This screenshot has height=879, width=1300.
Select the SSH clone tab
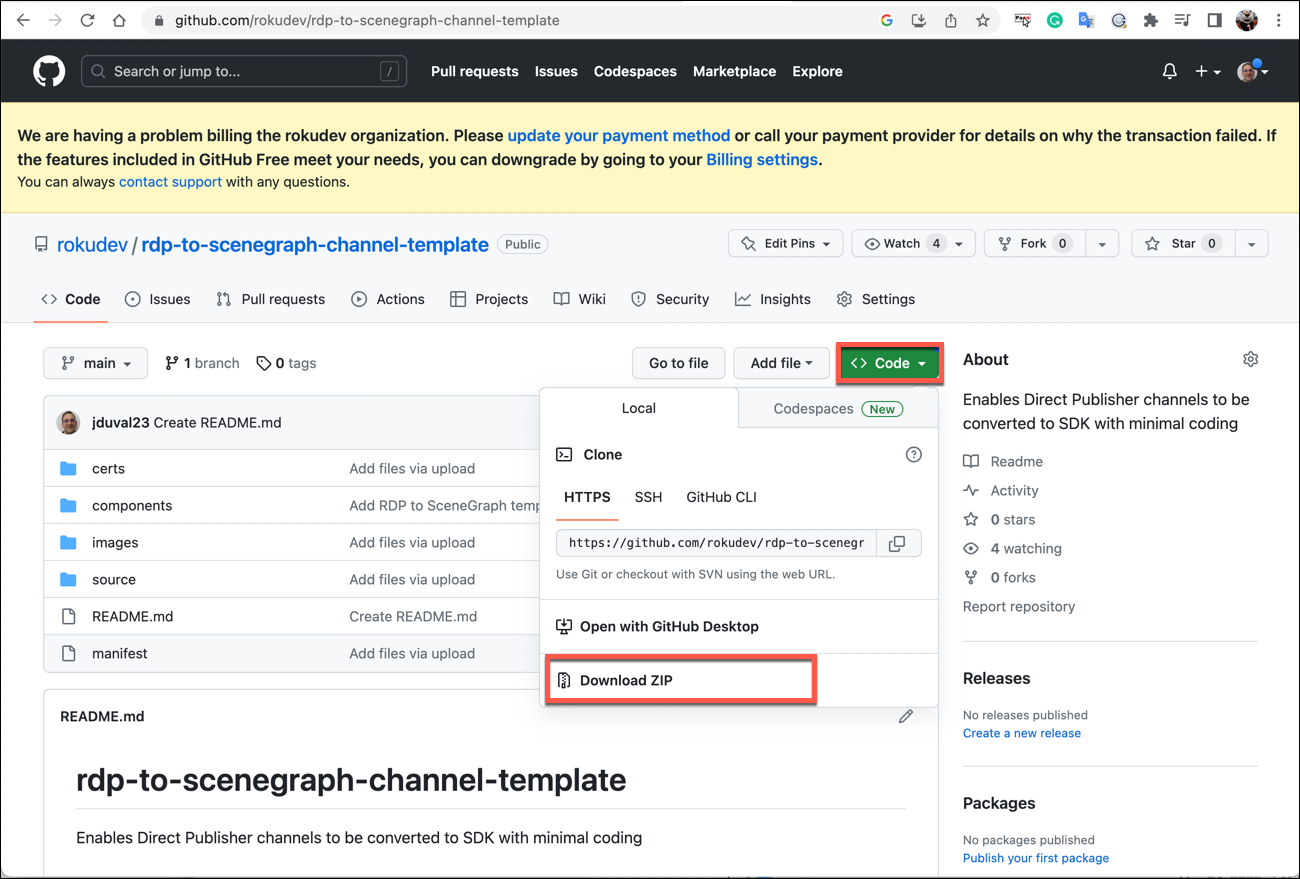pos(648,497)
